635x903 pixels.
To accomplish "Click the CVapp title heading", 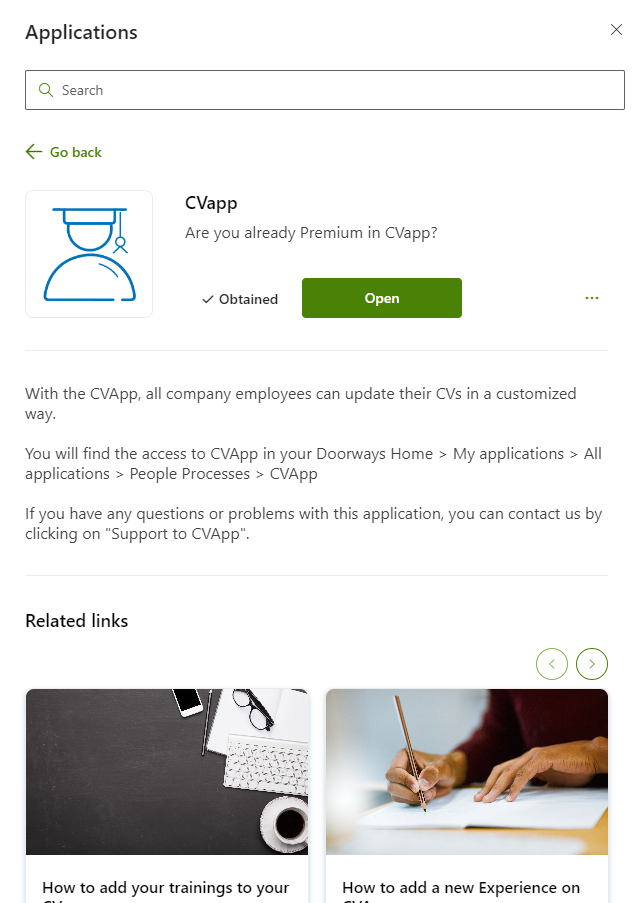I will click(x=211, y=203).
